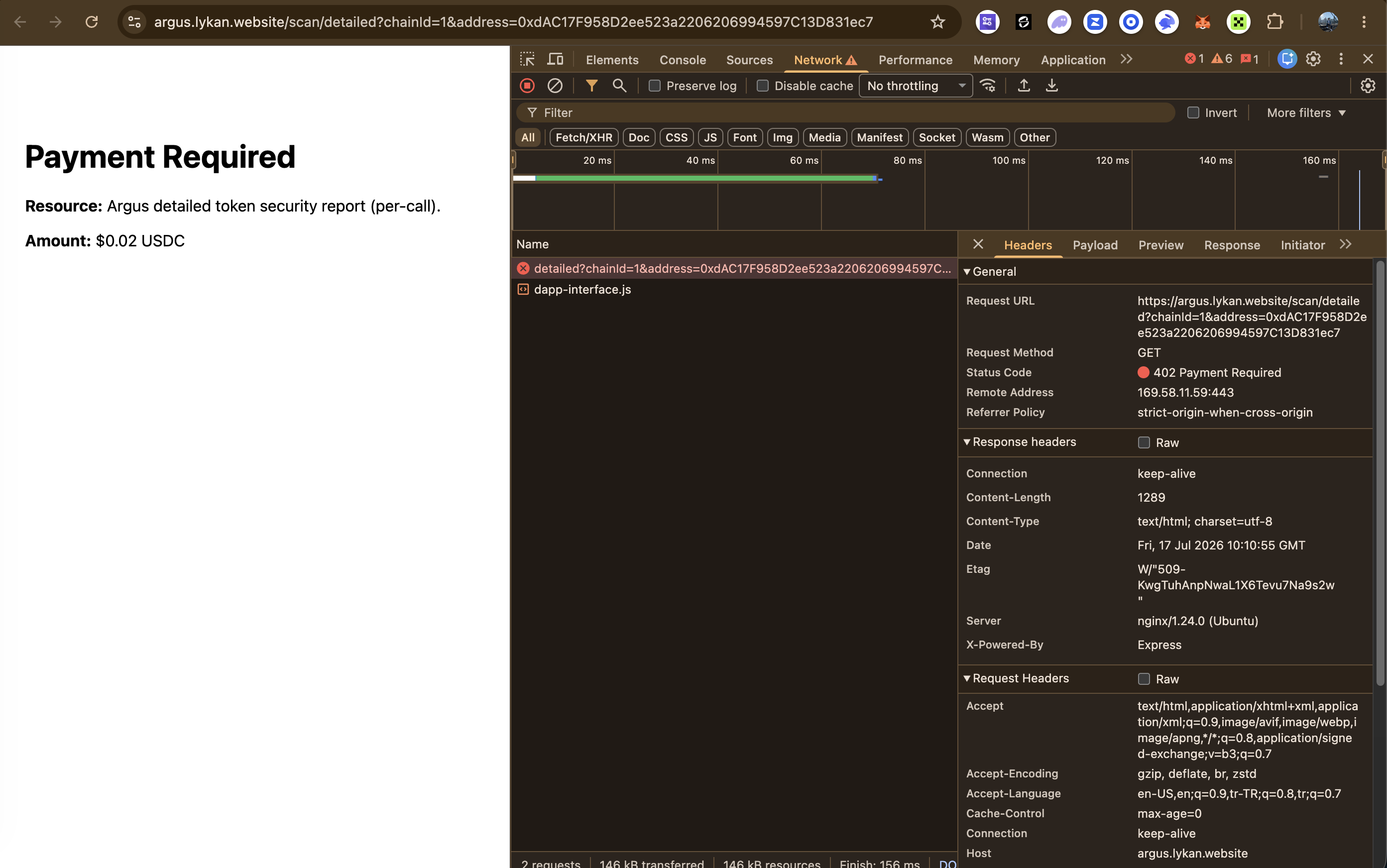
Task: Collapse the General section
Action: click(989, 272)
